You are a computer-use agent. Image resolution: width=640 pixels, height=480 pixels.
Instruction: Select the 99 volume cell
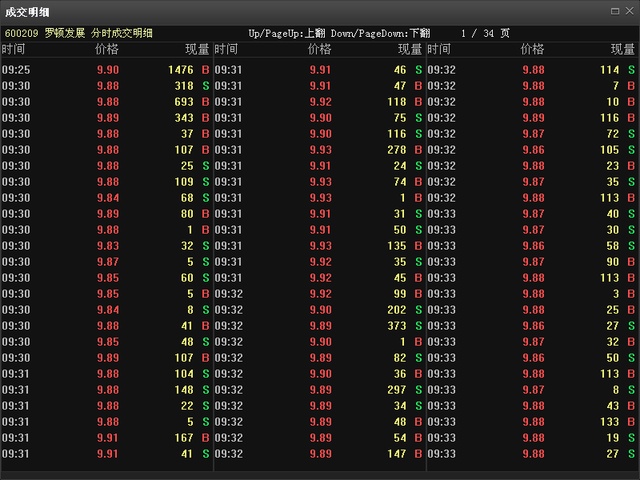click(x=400, y=294)
